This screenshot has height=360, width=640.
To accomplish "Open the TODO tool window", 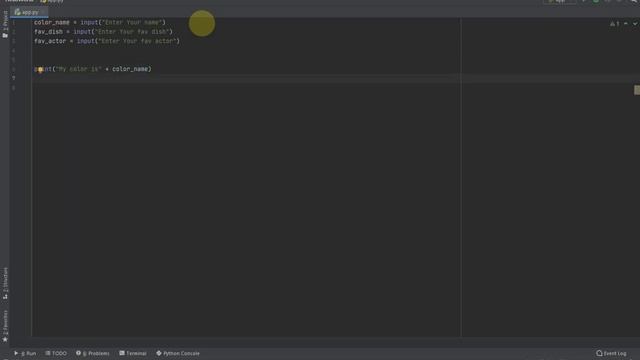I will tap(56, 353).
